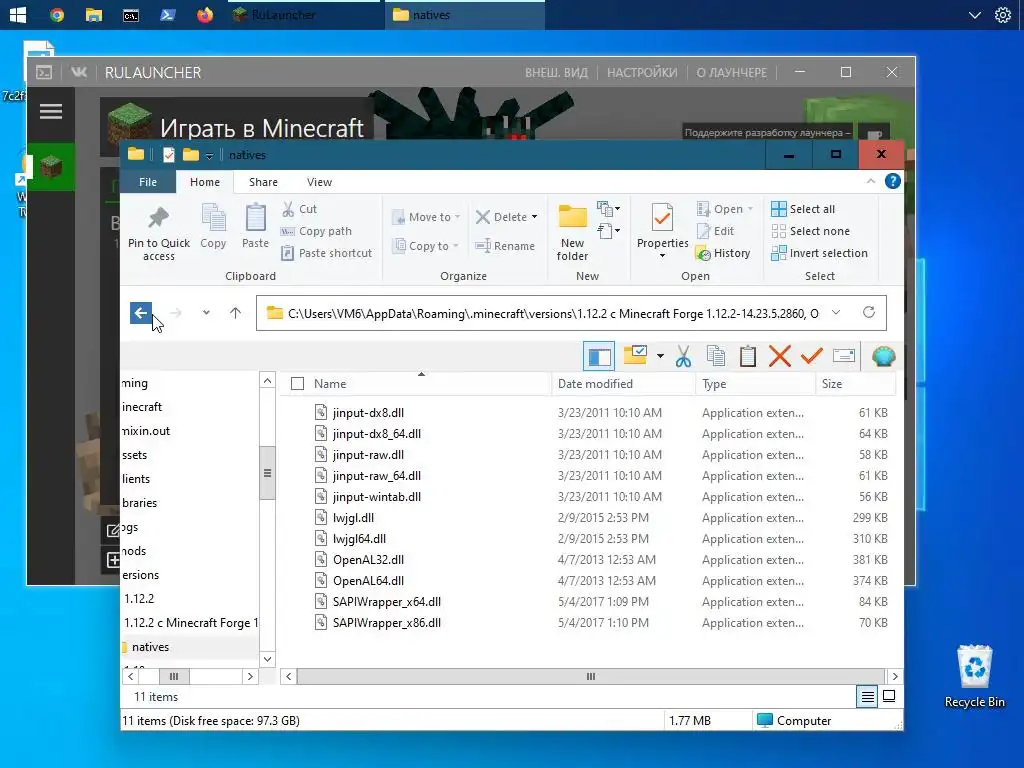Open Properties from the ribbon
Screen dimensions: 1024x768
(662, 231)
